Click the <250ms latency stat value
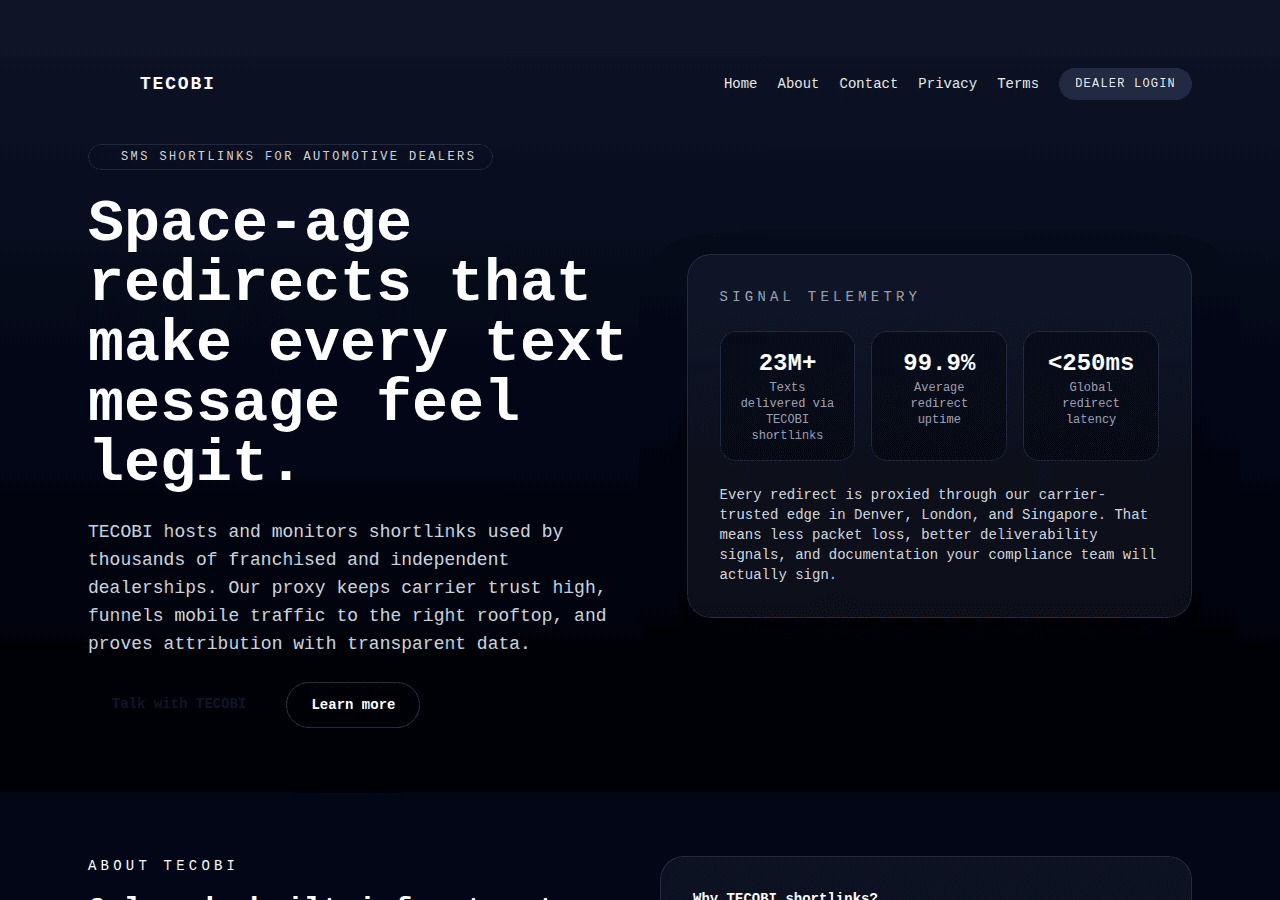 (1091, 363)
